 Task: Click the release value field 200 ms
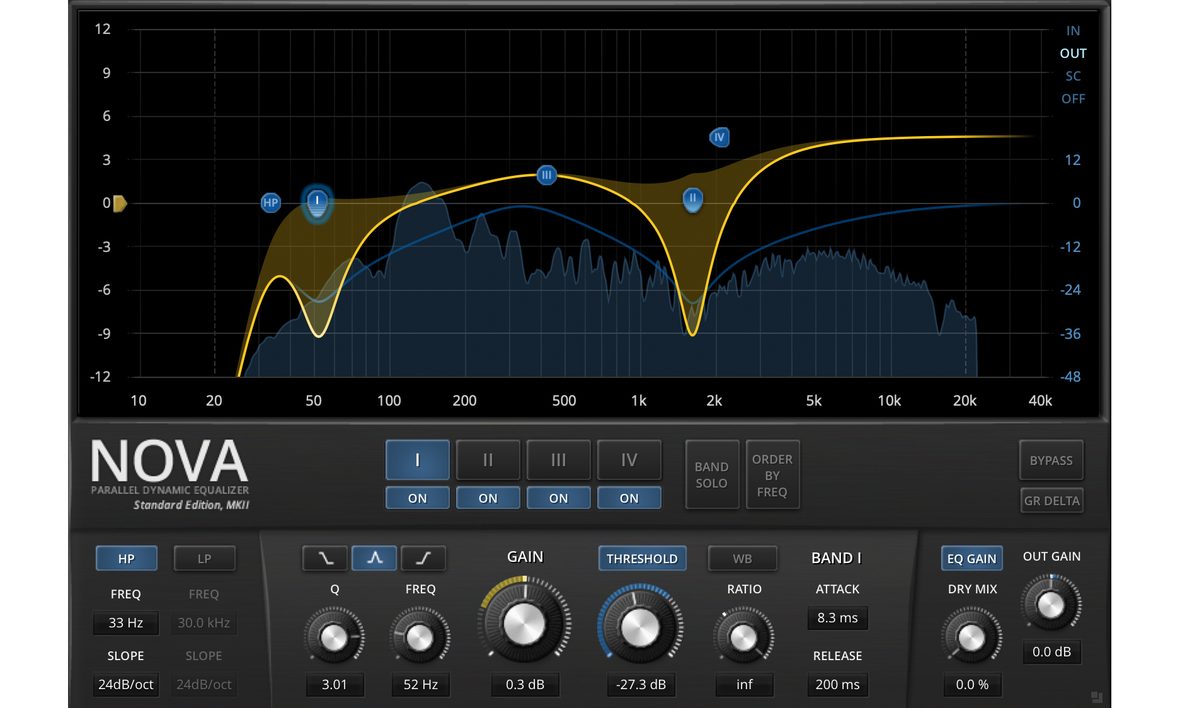pyautogui.click(x=837, y=685)
